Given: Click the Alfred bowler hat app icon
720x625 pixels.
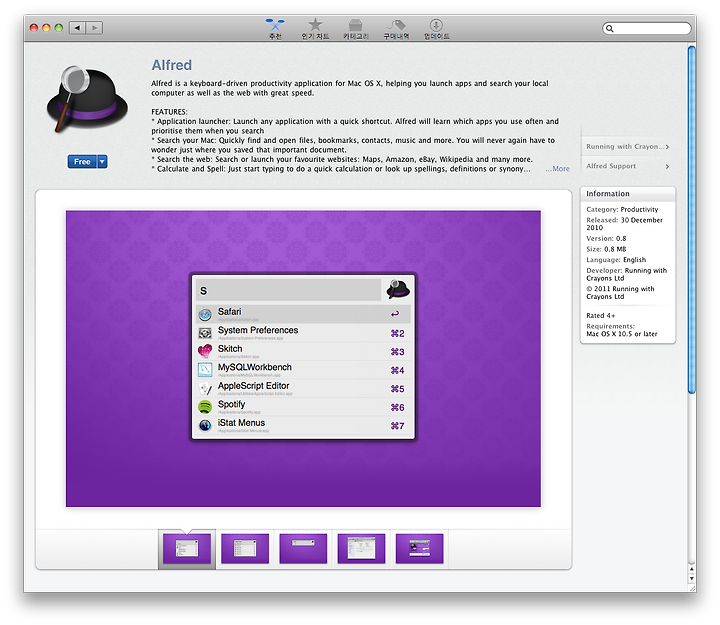Looking at the screenshot, I should 87,99.
